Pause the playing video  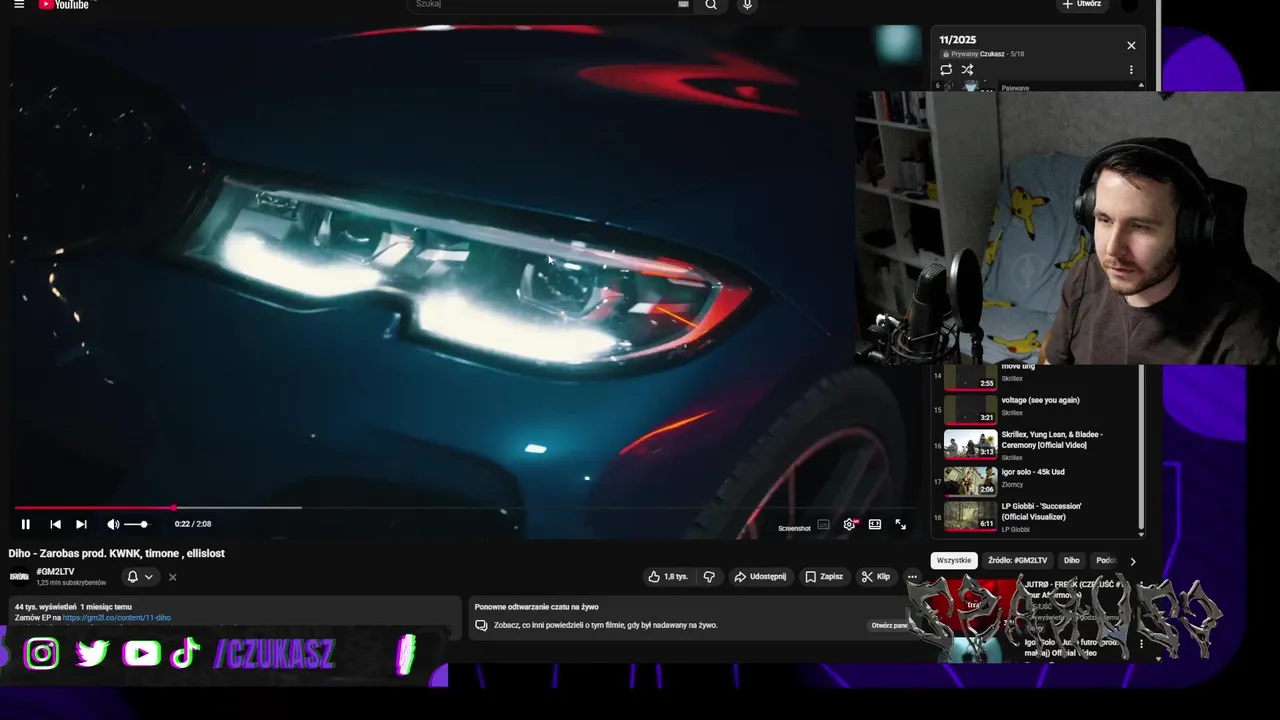(x=26, y=524)
